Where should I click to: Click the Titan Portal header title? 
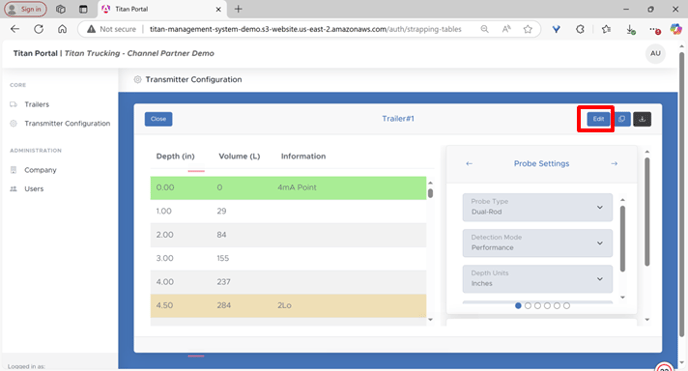coord(35,53)
